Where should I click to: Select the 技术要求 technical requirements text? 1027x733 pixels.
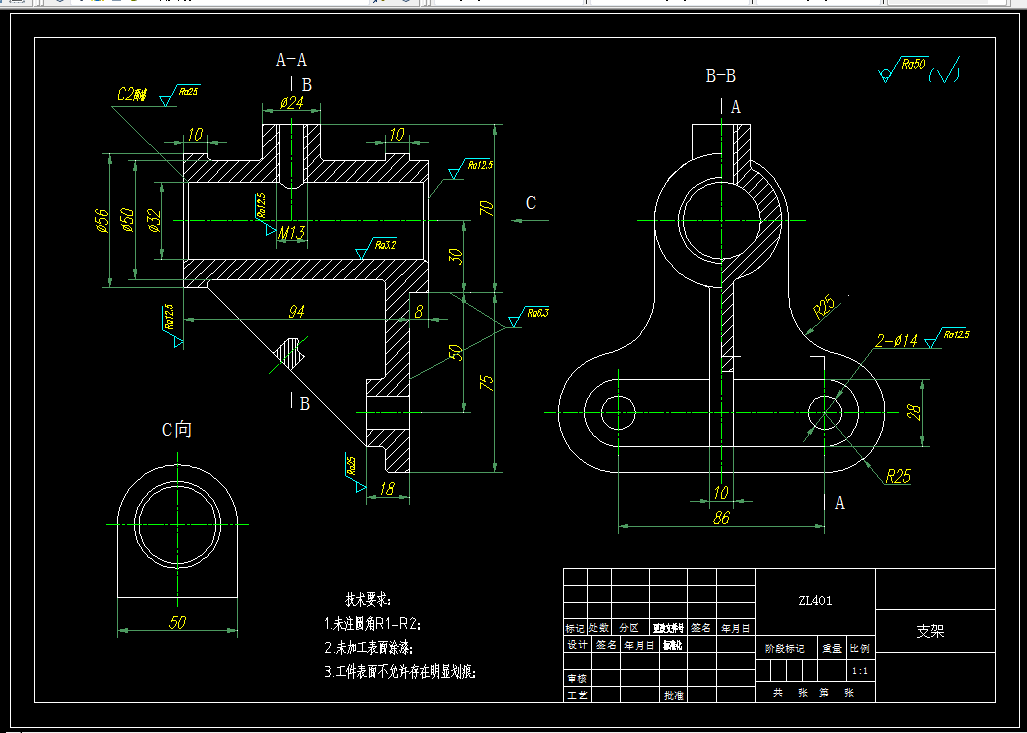pos(370,597)
